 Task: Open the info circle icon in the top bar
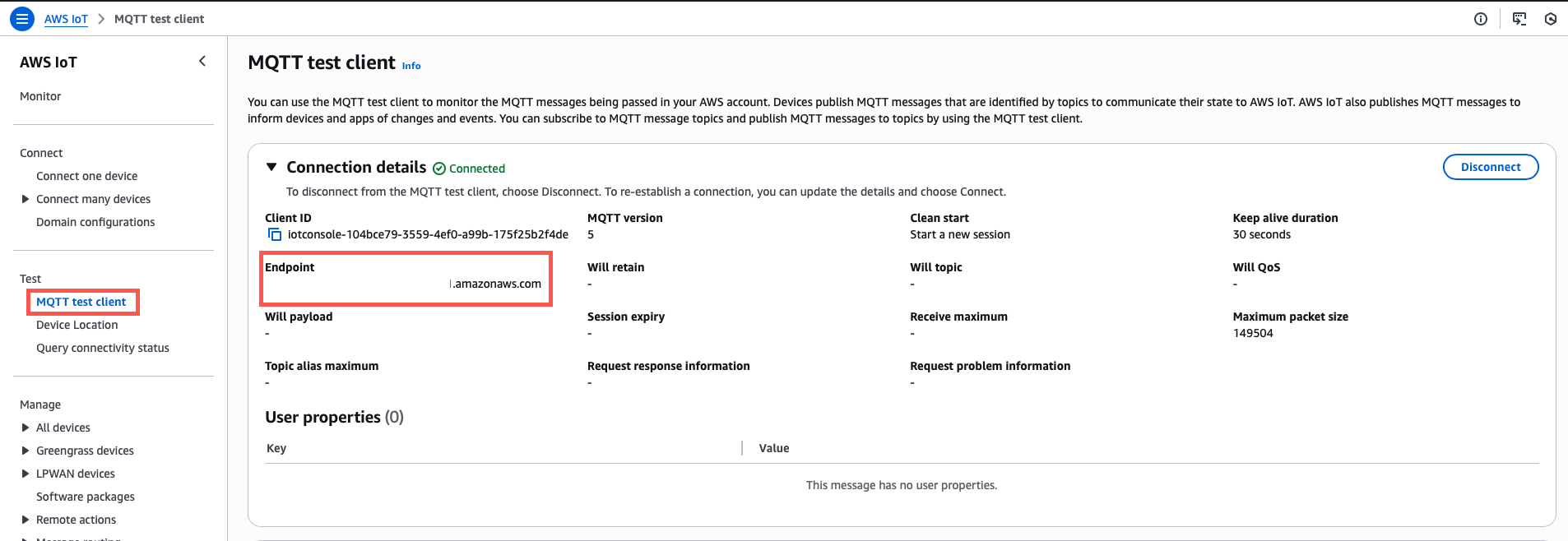[x=1481, y=19]
